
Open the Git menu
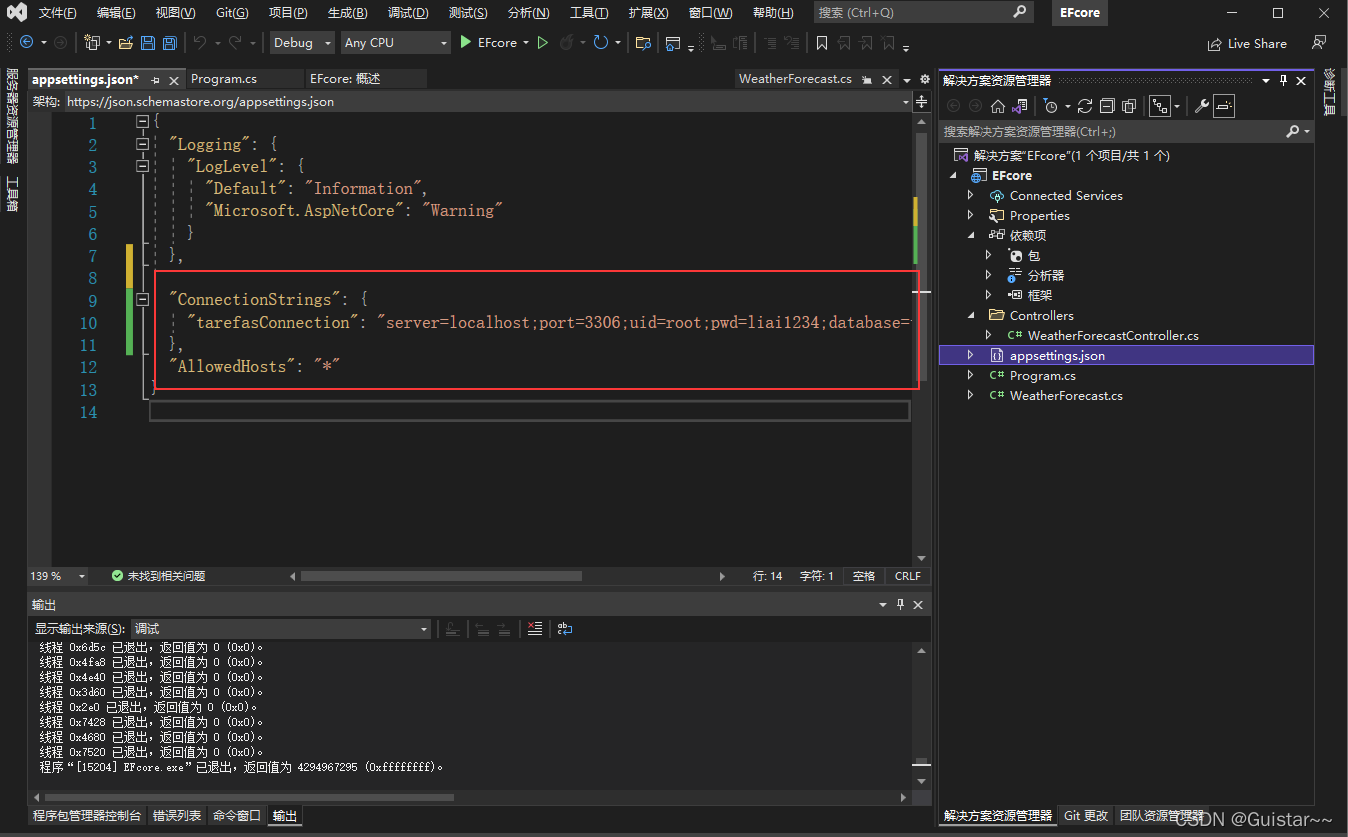(x=231, y=13)
